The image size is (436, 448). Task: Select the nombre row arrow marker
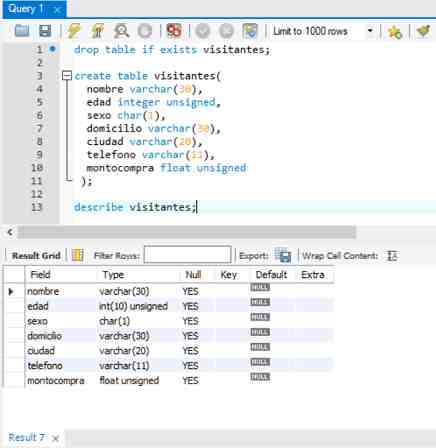11,292
